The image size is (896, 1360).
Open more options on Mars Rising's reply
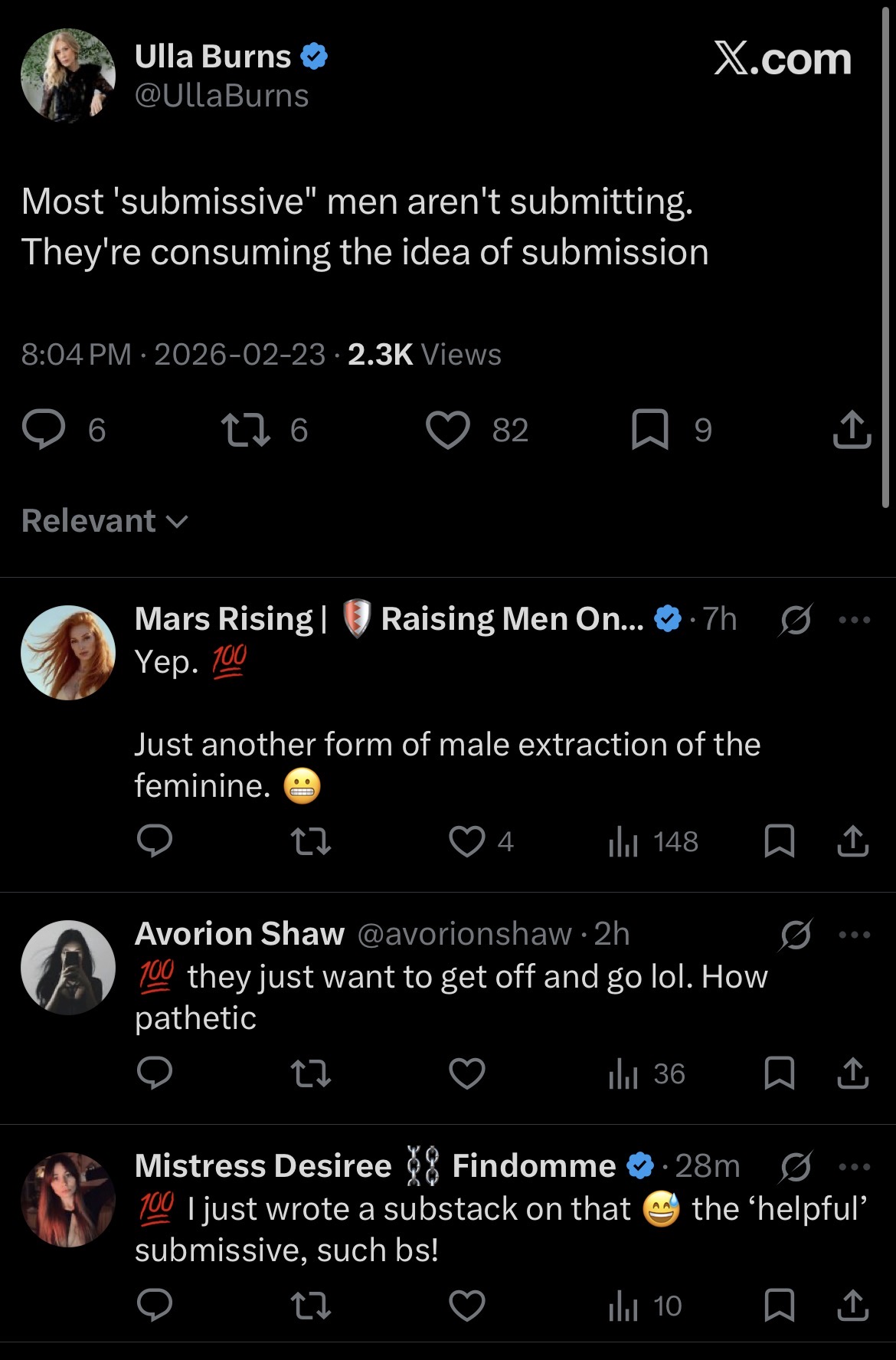point(855,620)
